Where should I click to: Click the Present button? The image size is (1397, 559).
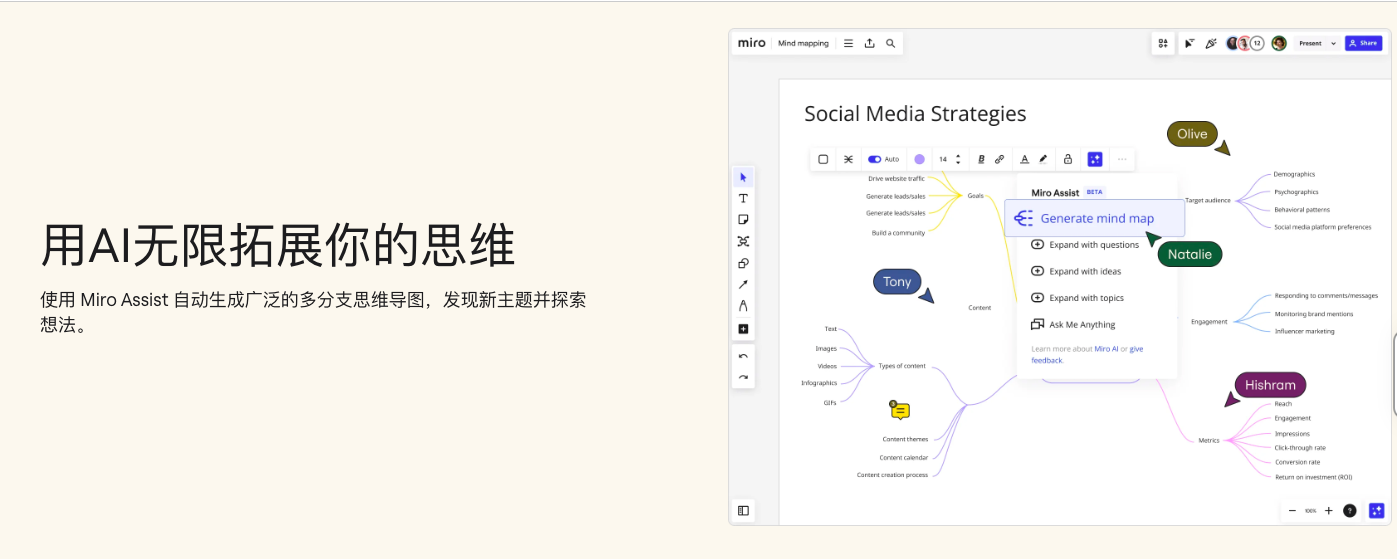pyautogui.click(x=1310, y=43)
